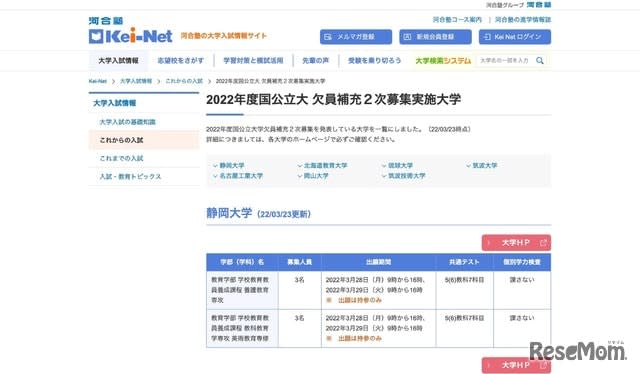Select the 先輩の声 navigation tab

point(315,61)
